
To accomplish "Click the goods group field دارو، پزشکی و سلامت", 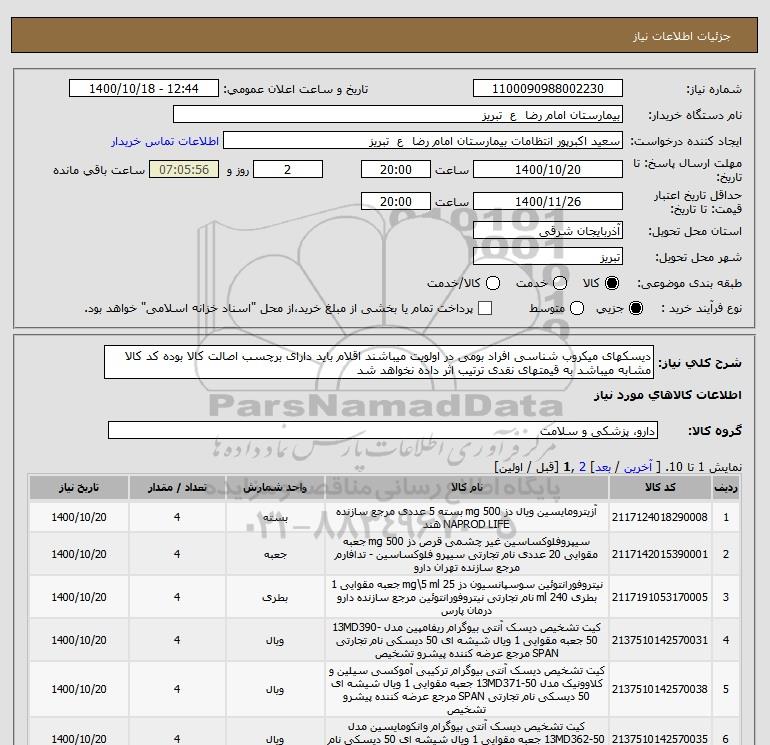I will pyautogui.click(x=383, y=431).
